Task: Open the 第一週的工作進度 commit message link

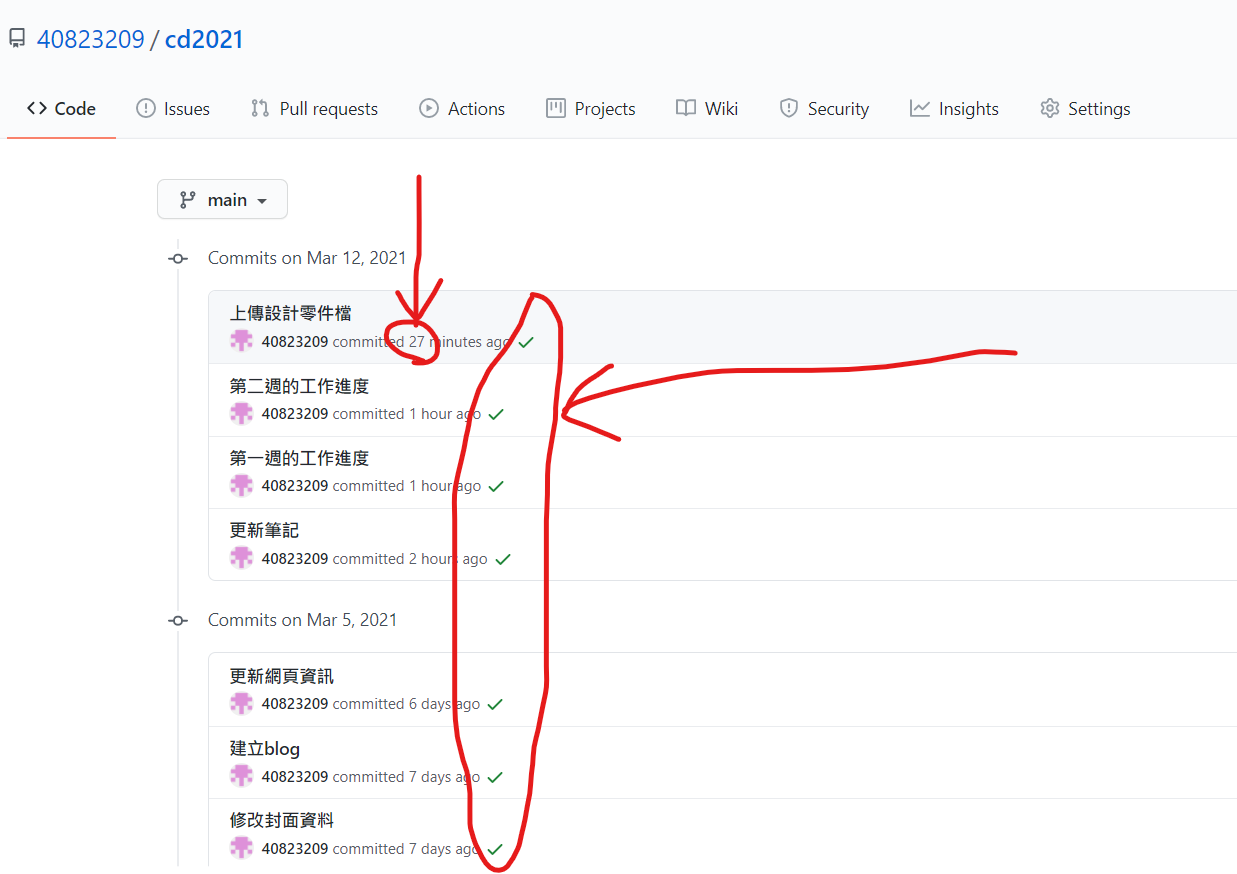Action: [x=299, y=458]
